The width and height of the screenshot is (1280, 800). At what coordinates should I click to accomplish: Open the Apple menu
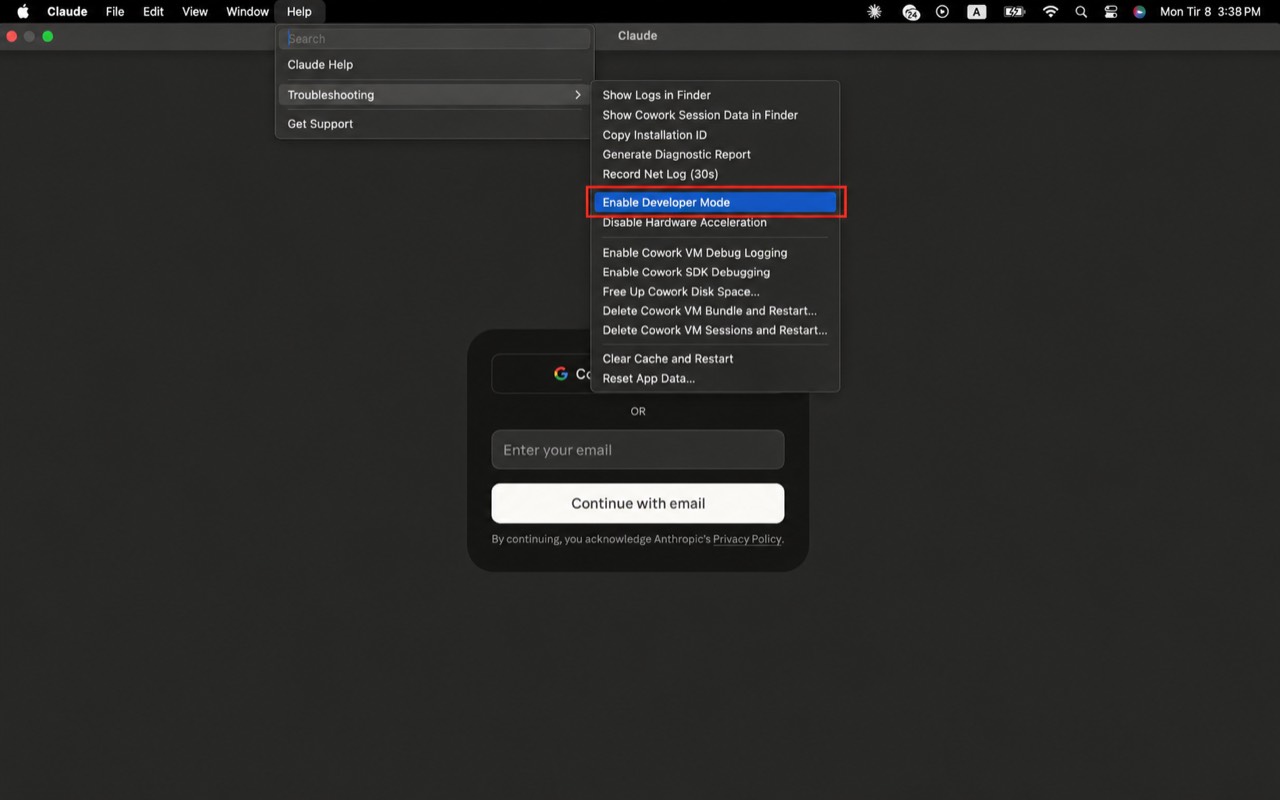(23, 12)
